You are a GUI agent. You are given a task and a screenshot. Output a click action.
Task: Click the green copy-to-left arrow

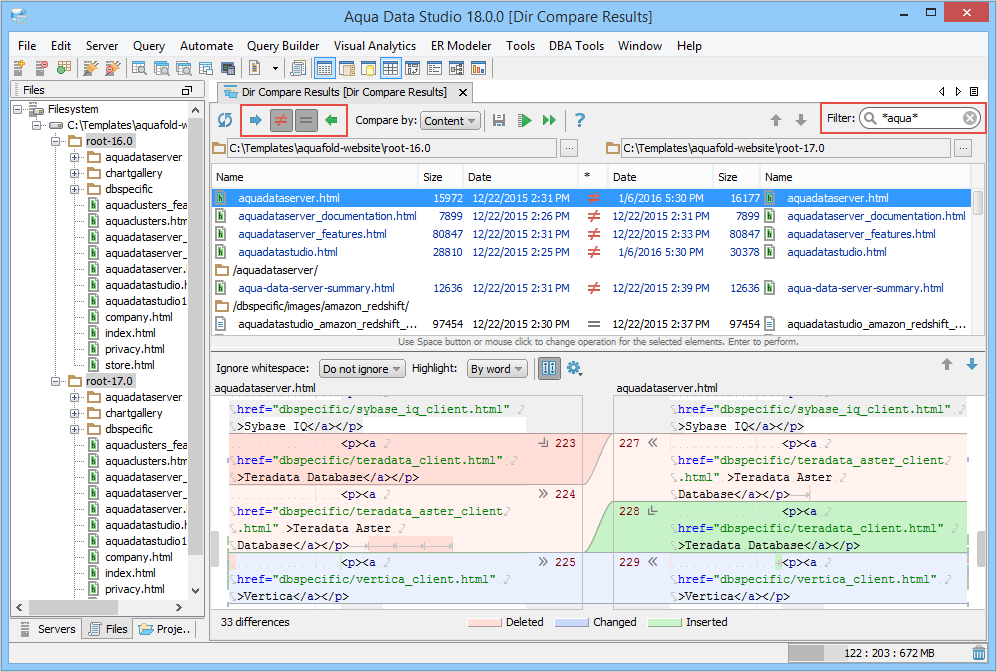[331, 120]
